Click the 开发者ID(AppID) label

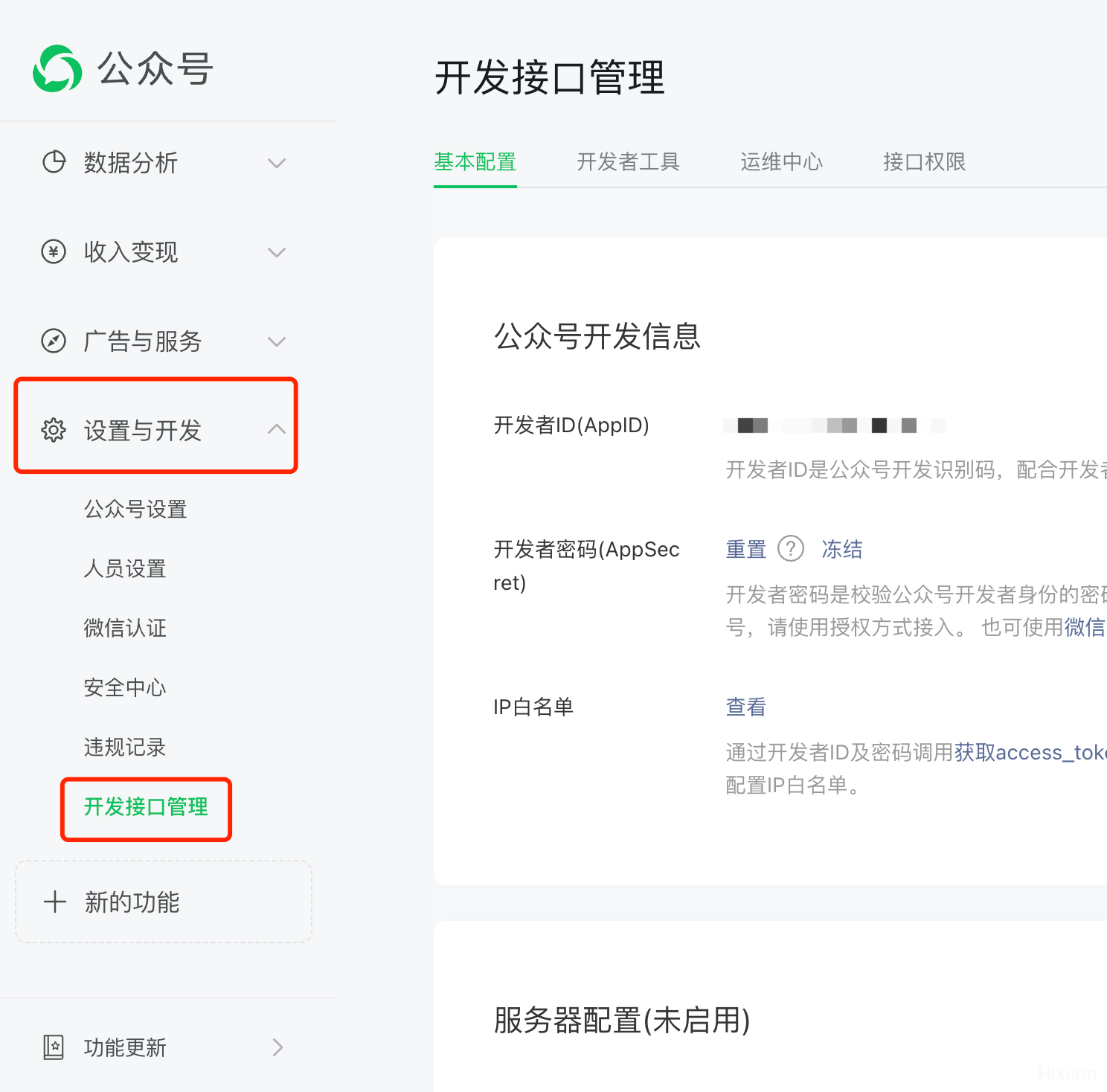click(x=571, y=425)
